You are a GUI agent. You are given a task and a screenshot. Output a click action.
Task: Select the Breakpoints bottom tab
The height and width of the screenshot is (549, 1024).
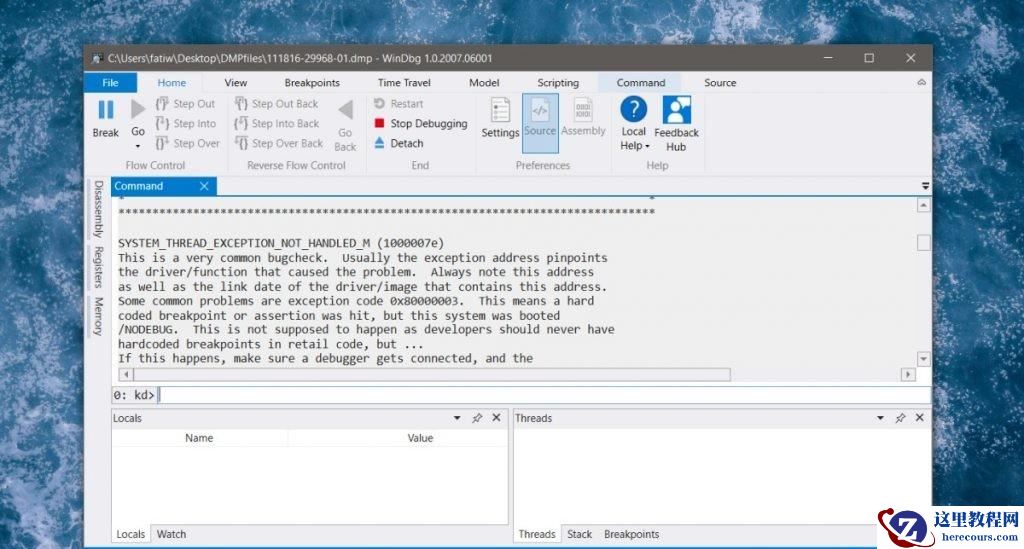click(x=632, y=534)
